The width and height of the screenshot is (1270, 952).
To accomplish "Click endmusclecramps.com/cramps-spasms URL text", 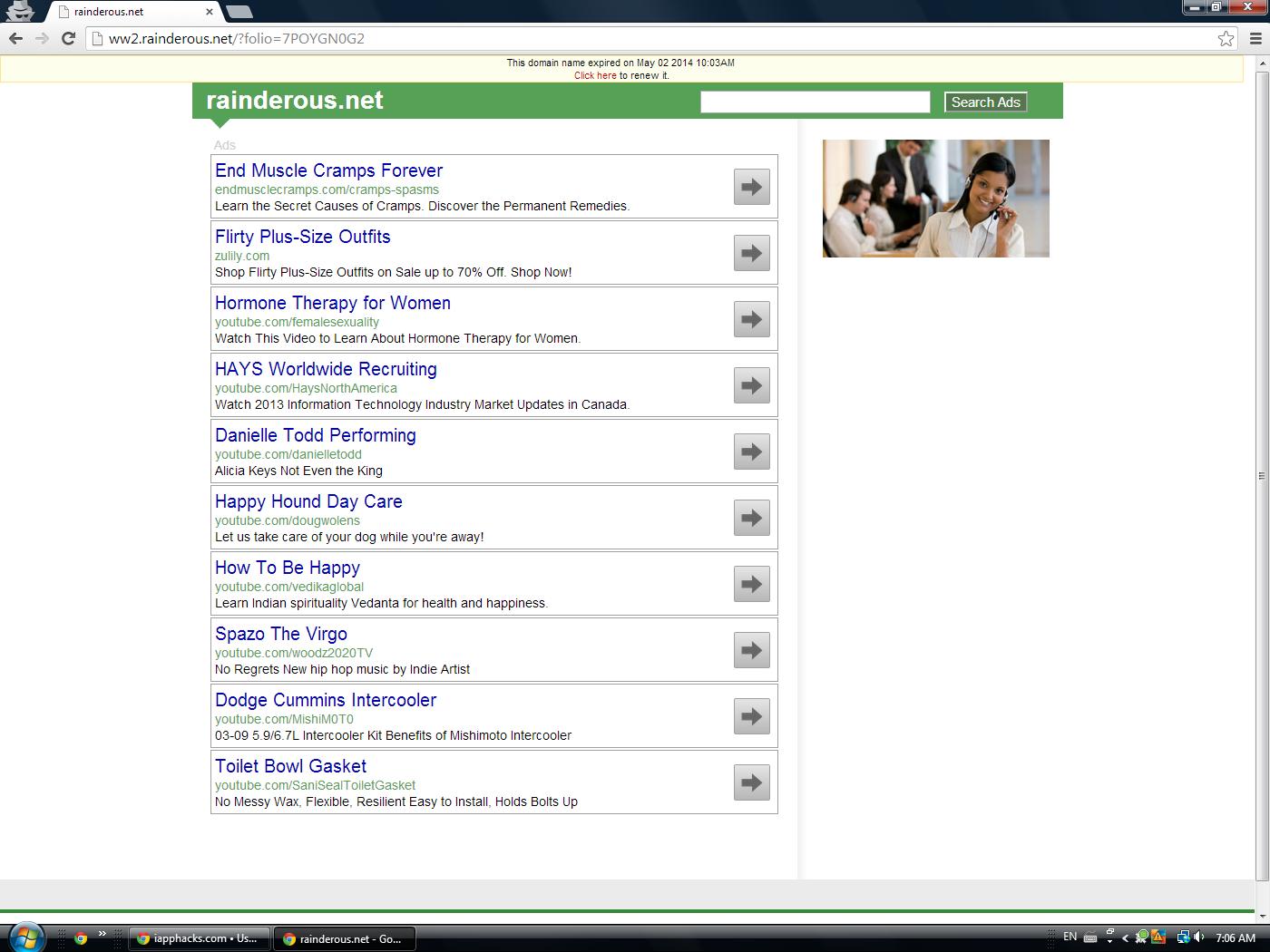I will (x=327, y=189).
